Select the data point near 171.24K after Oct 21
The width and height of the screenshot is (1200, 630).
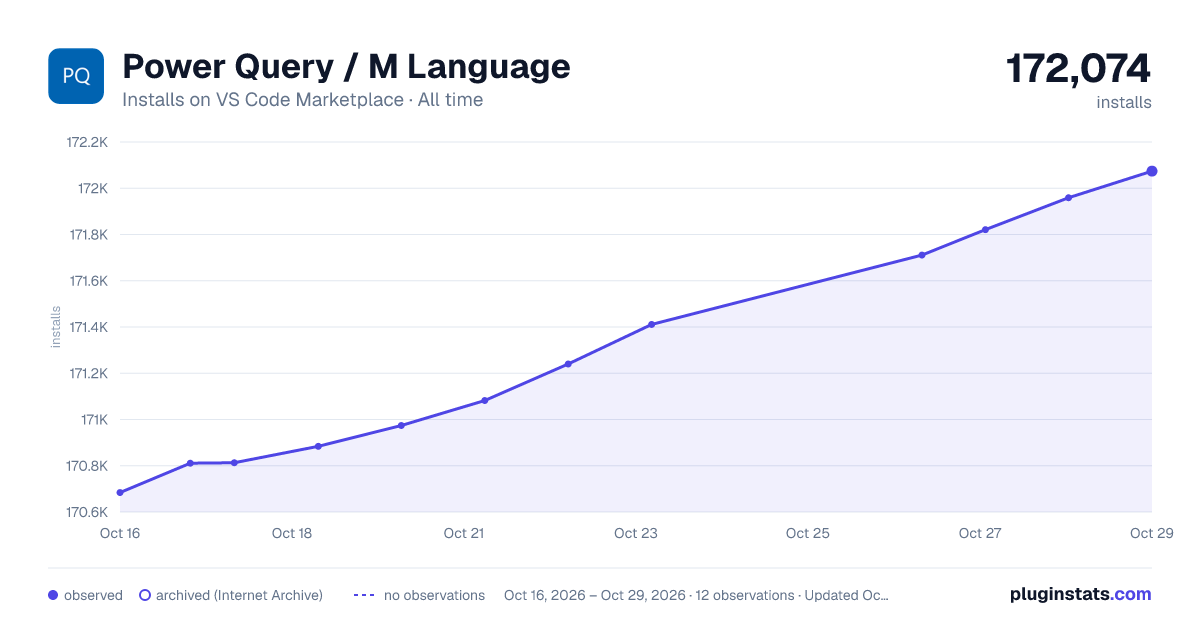tap(568, 364)
